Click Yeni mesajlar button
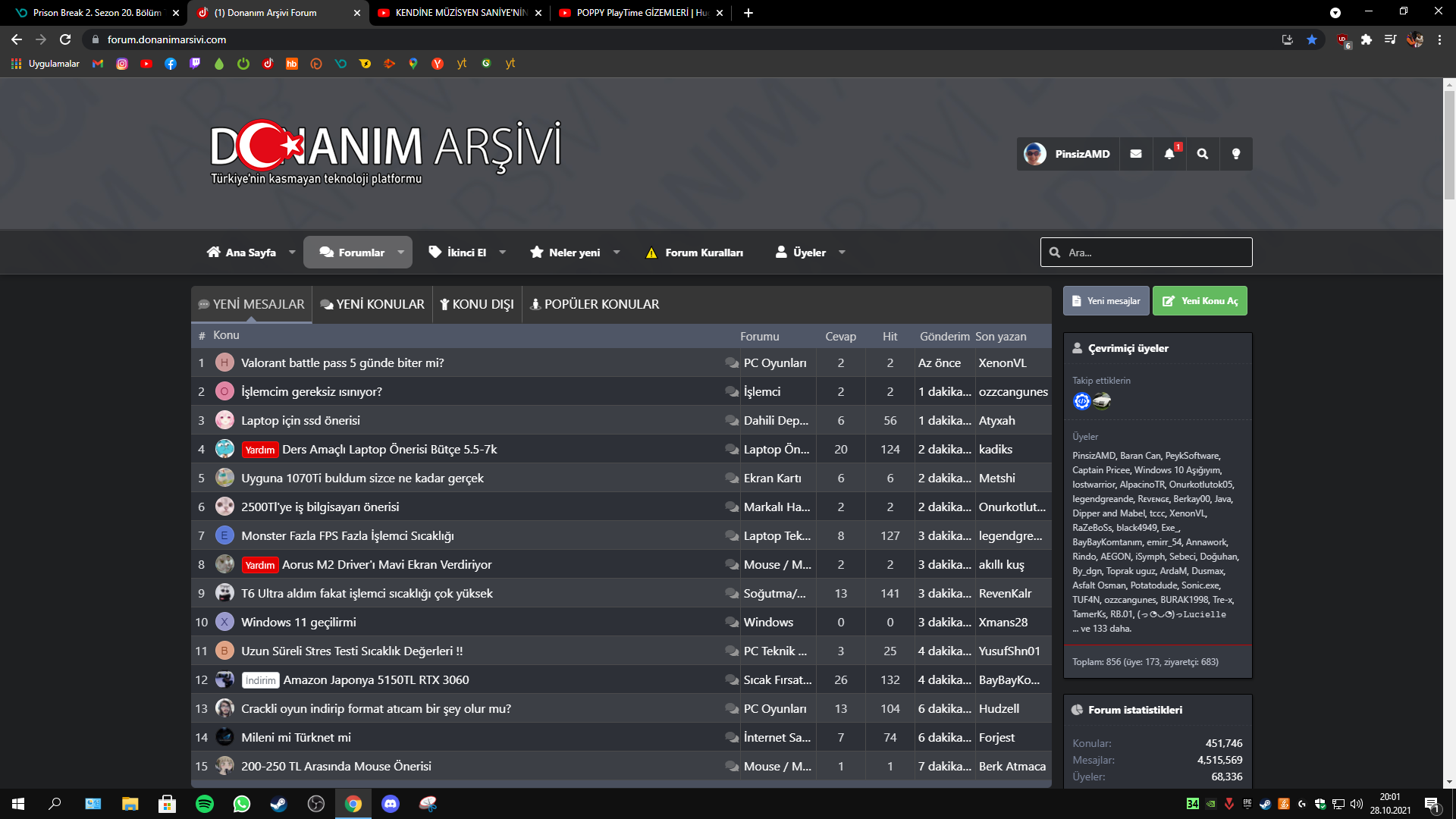1456x819 pixels. click(x=1106, y=301)
